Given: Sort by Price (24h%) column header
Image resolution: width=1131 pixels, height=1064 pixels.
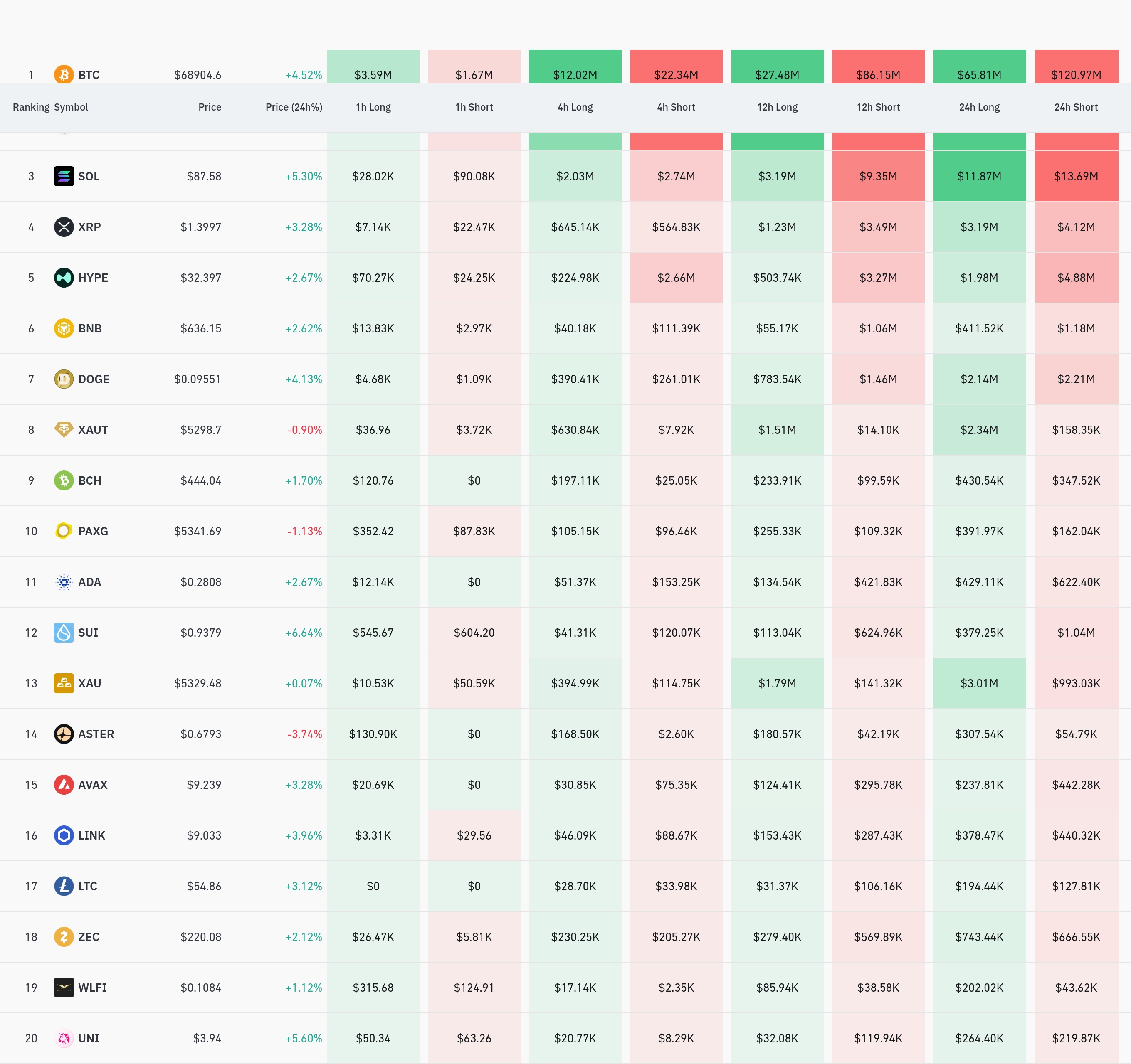Looking at the screenshot, I should (294, 107).
